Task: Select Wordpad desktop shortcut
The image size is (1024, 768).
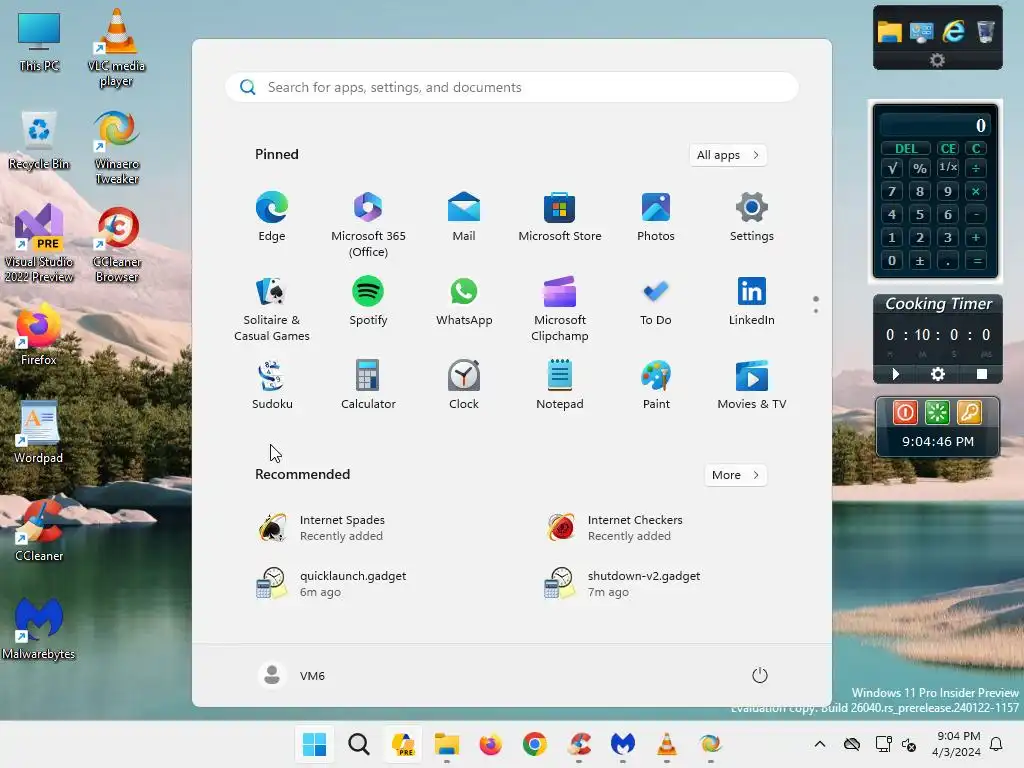Action: (39, 432)
